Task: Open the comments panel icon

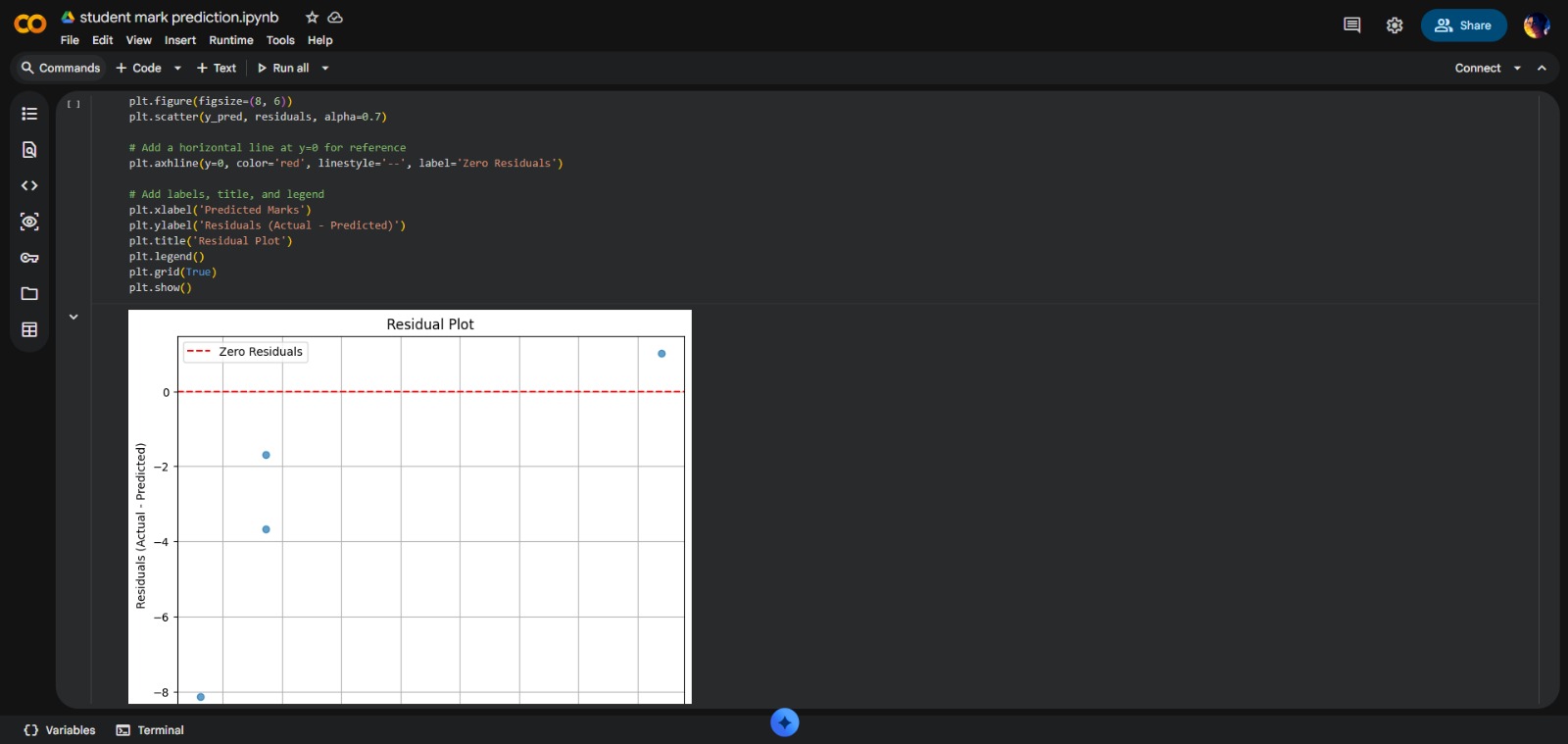Action: point(1351,25)
